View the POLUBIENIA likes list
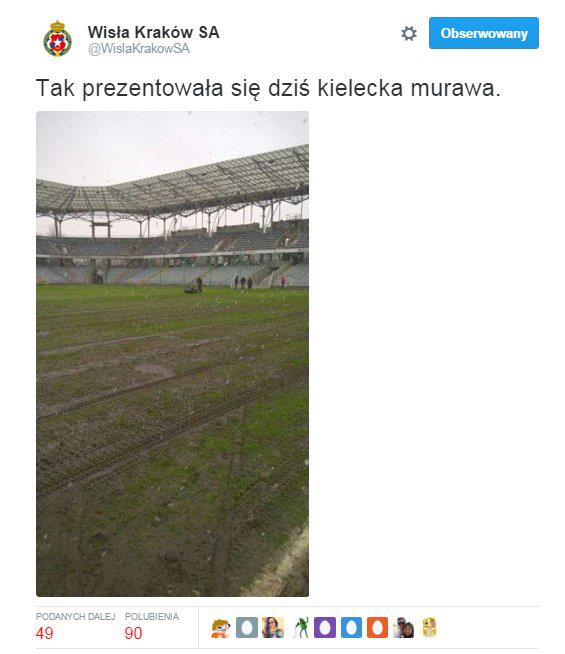This screenshot has height=654, width=565. pyautogui.click(x=152, y=616)
